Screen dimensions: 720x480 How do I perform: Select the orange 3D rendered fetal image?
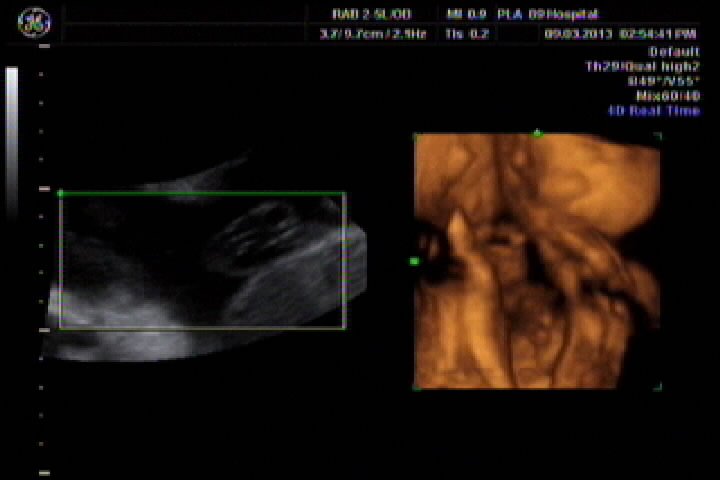(x=537, y=260)
